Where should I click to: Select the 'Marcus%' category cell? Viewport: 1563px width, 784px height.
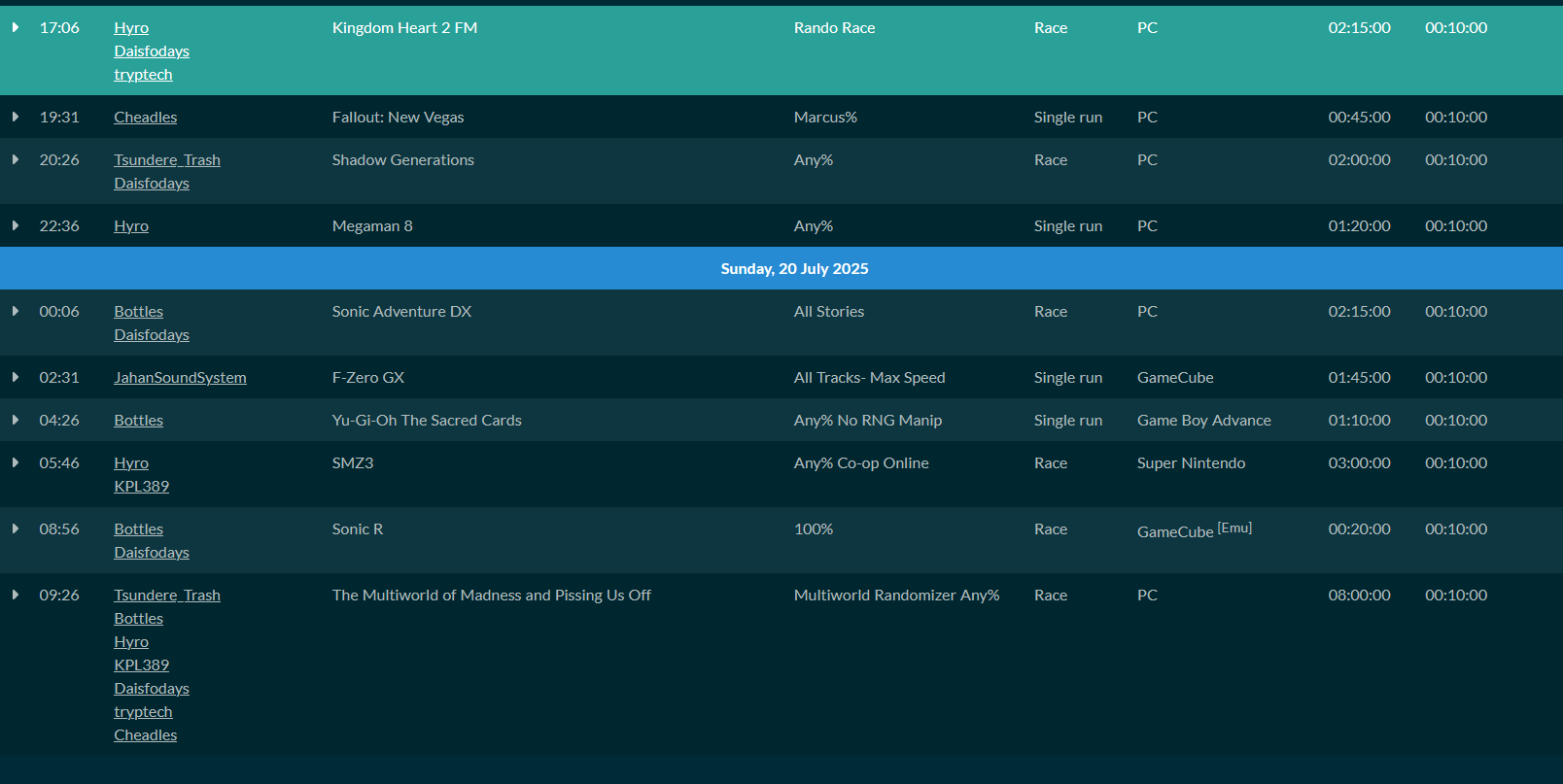[825, 118]
